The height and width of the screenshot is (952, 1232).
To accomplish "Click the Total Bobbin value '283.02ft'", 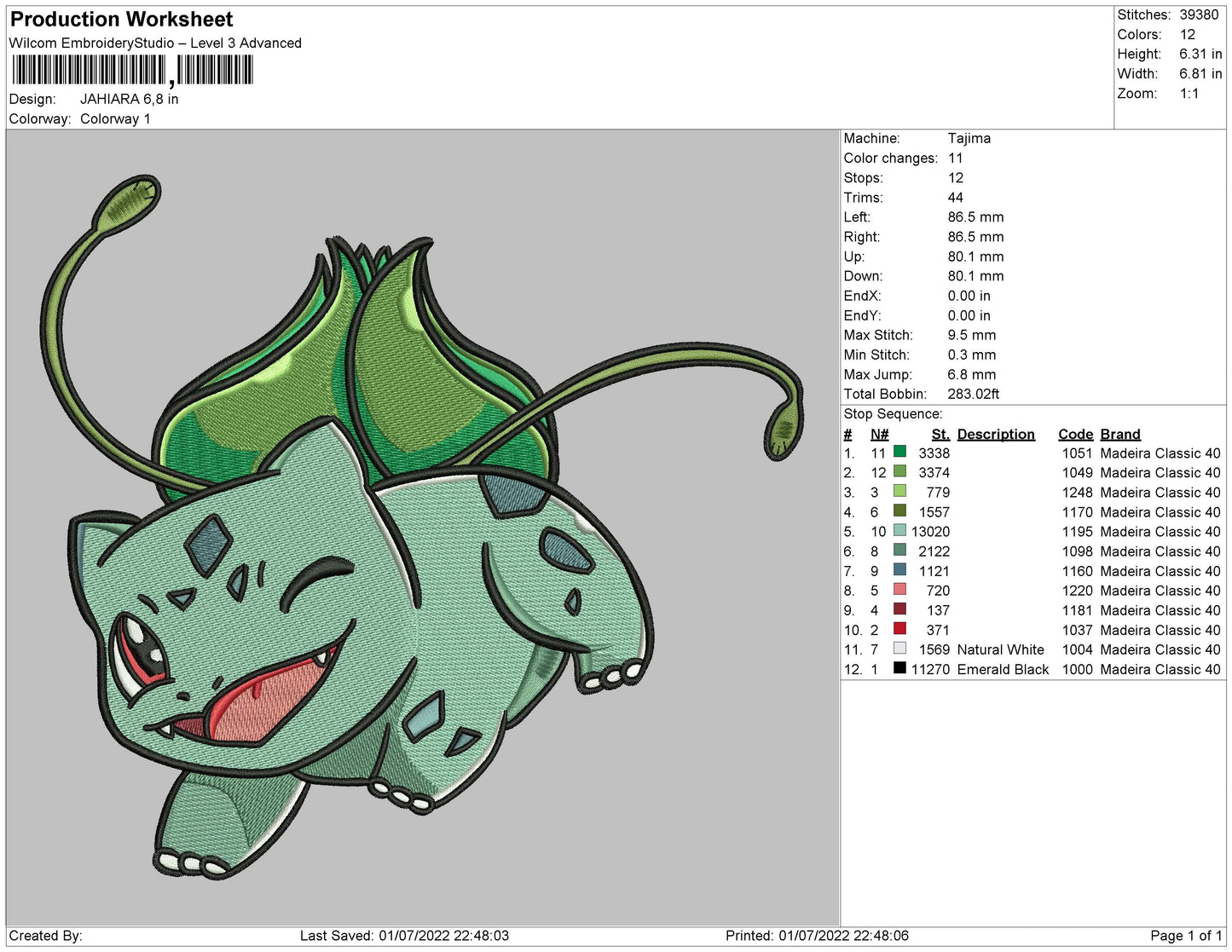I will (x=974, y=394).
